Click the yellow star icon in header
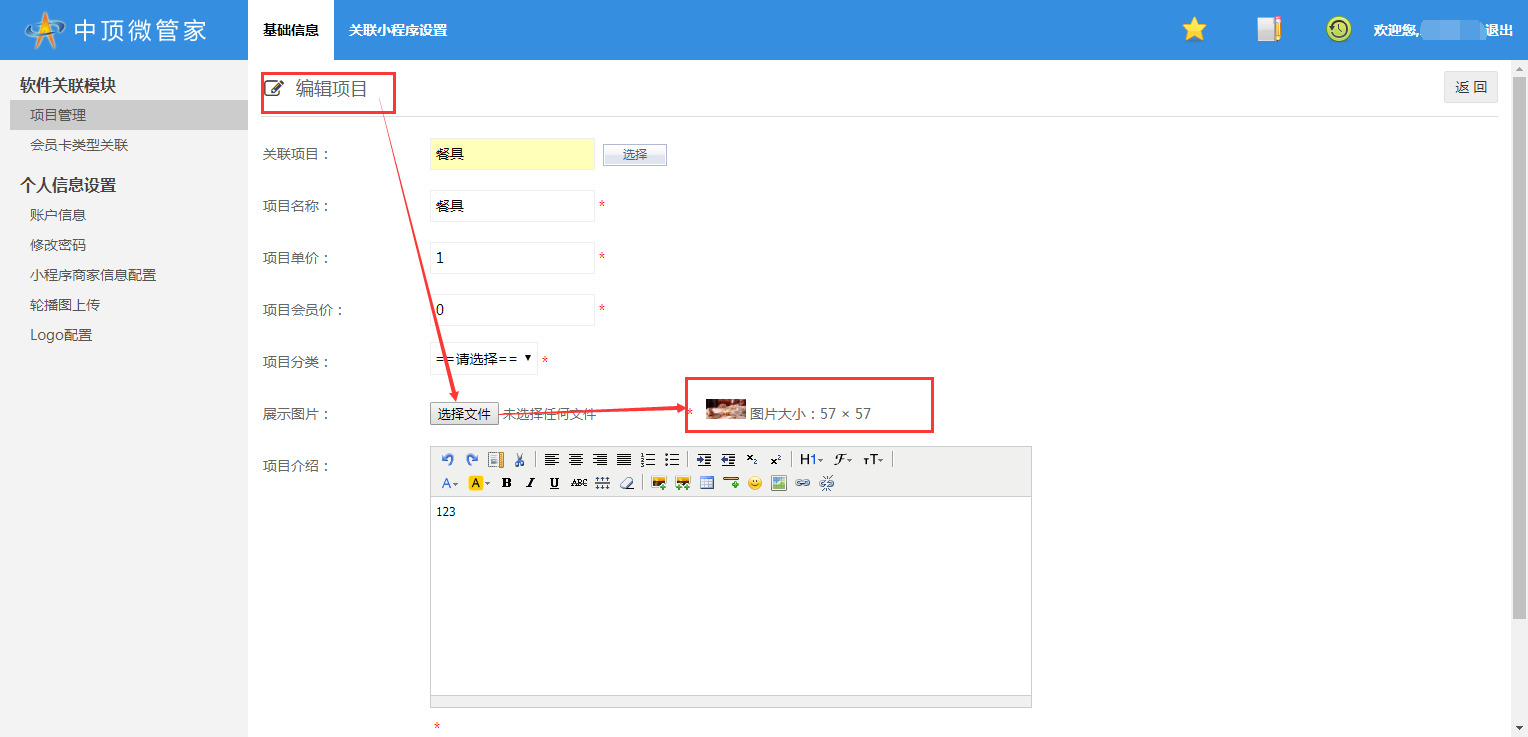The height and width of the screenshot is (737, 1528). pyautogui.click(x=1194, y=29)
